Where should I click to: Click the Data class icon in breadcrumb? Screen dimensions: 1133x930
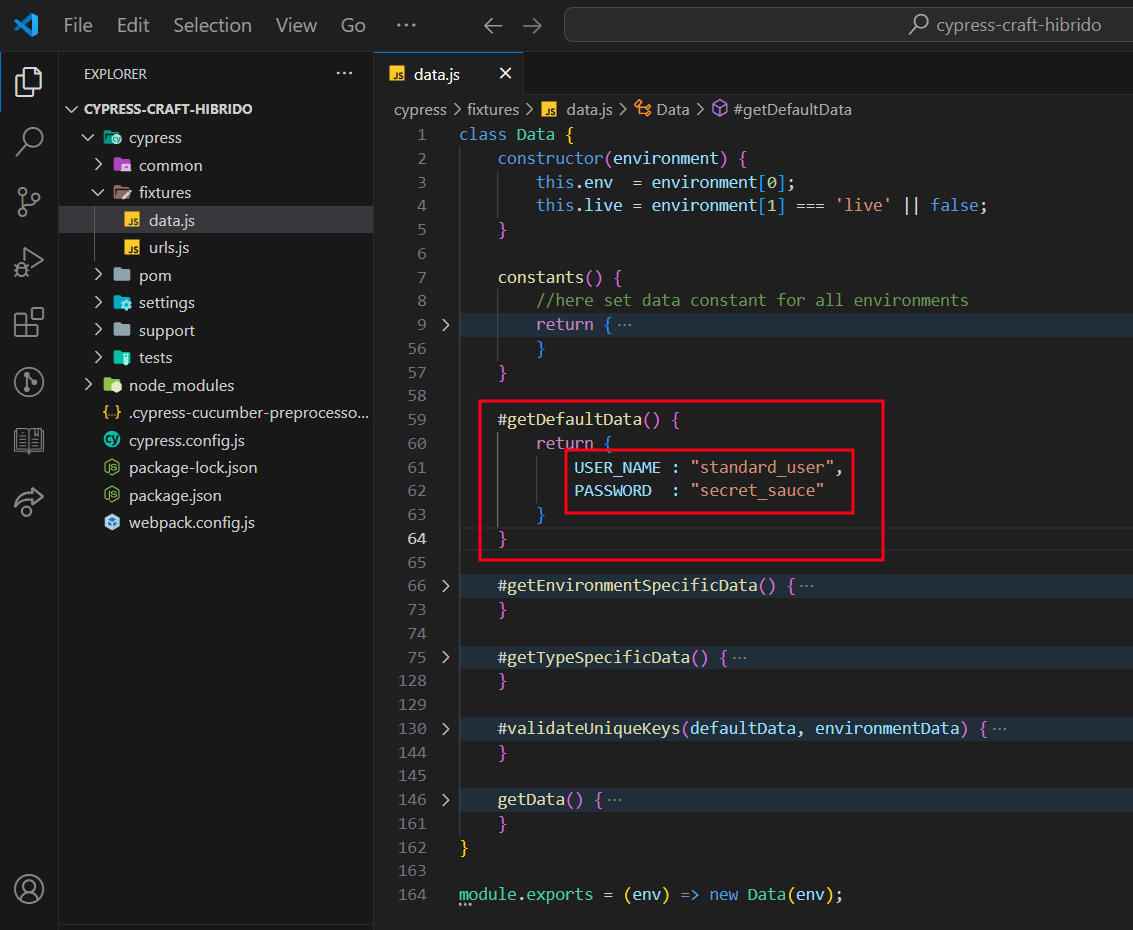coord(642,108)
